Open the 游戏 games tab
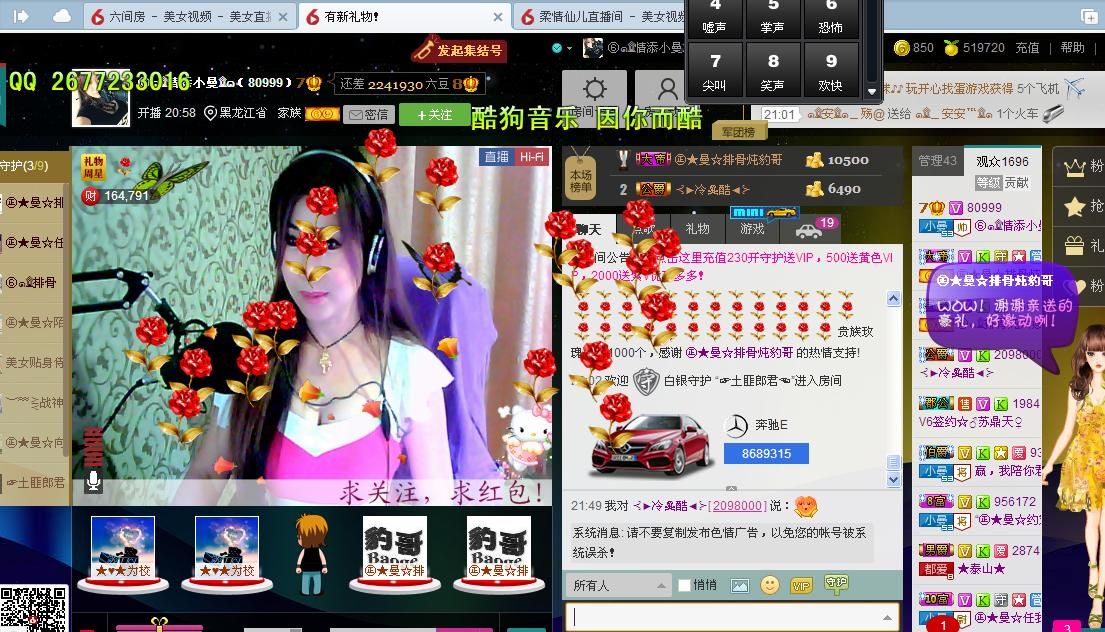The image size is (1105, 632). 752,229
